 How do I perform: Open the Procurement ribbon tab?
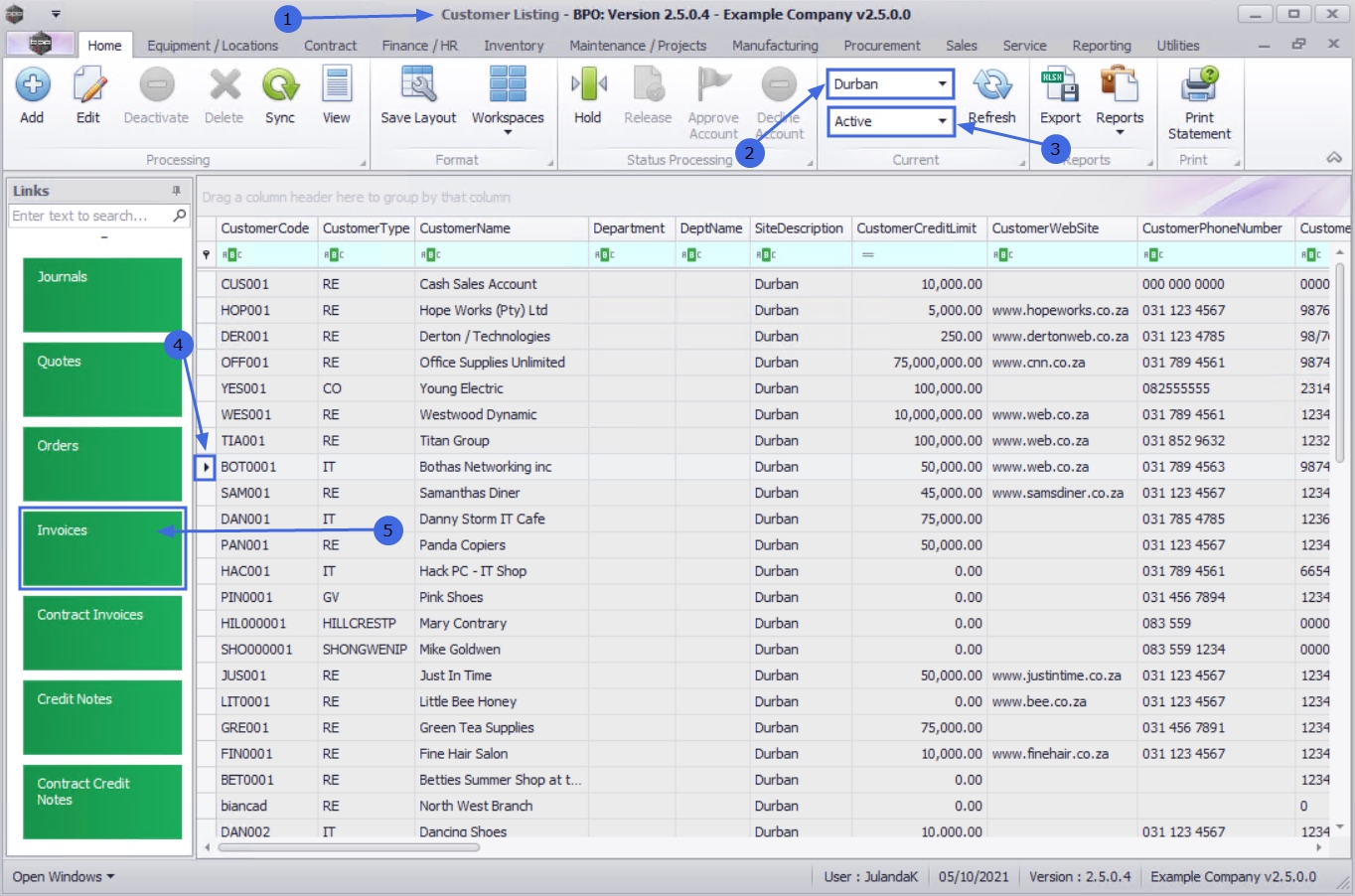(x=881, y=46)
